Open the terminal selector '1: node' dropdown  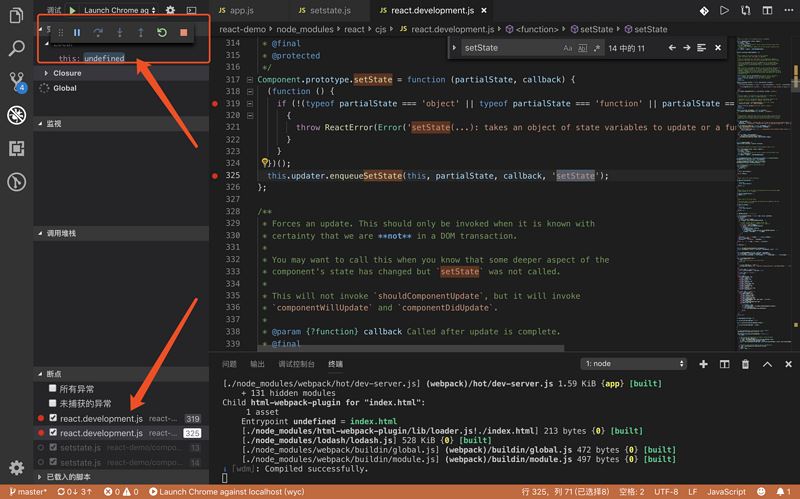pyautogui.click(x=635, y=364)
